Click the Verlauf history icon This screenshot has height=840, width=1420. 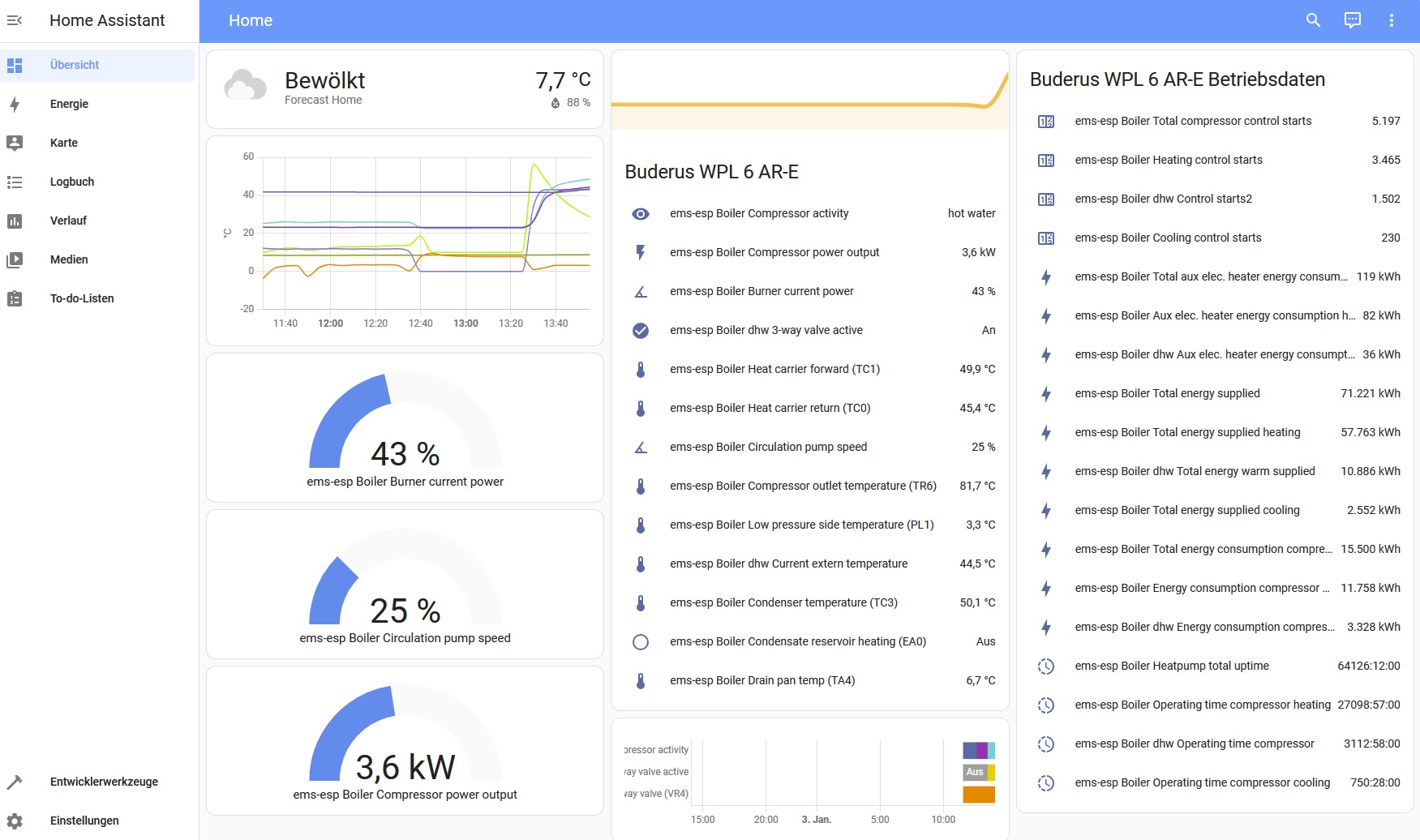click(x=15, y=221)
